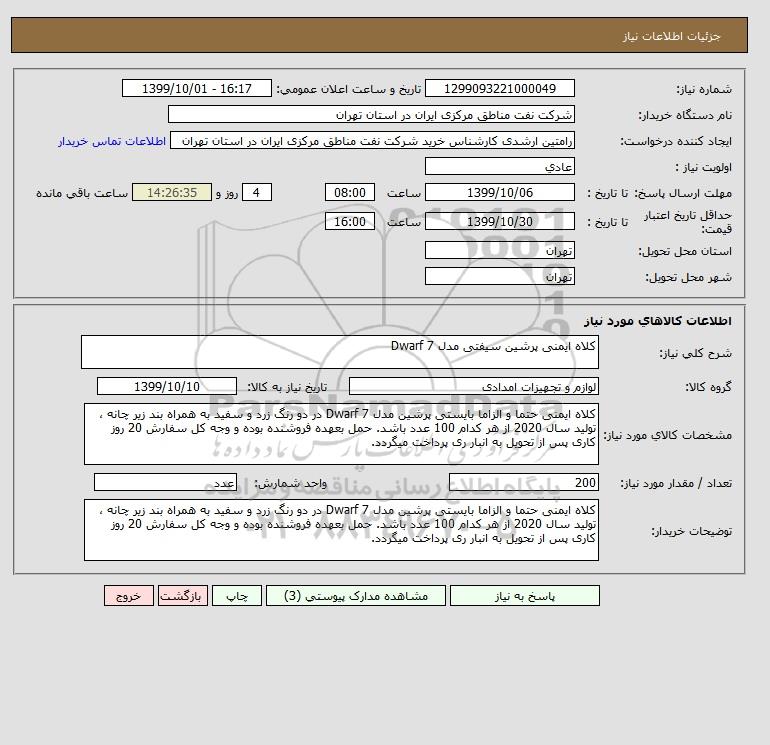Click the واحد شمارش field عدد
The width and height of the screenshot is (770, 745).
coord(165,482)
